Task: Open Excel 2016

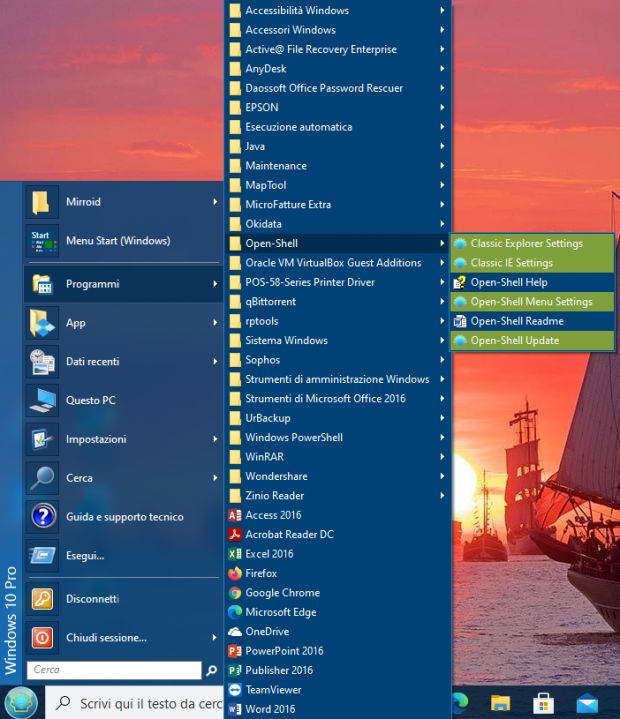Action: pos(338,554)
